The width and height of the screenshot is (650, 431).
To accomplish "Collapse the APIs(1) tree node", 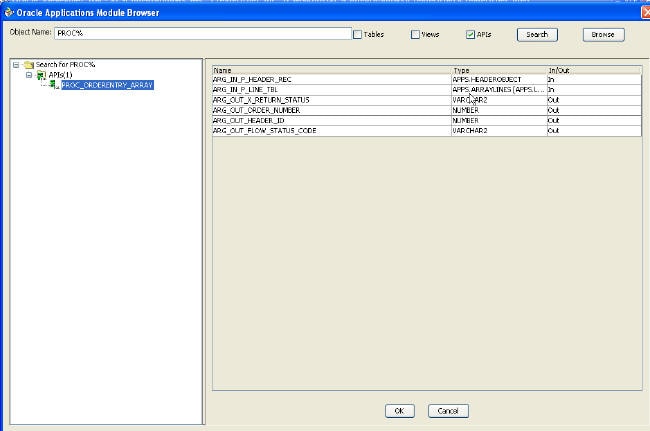I will [x=29, y=75].
